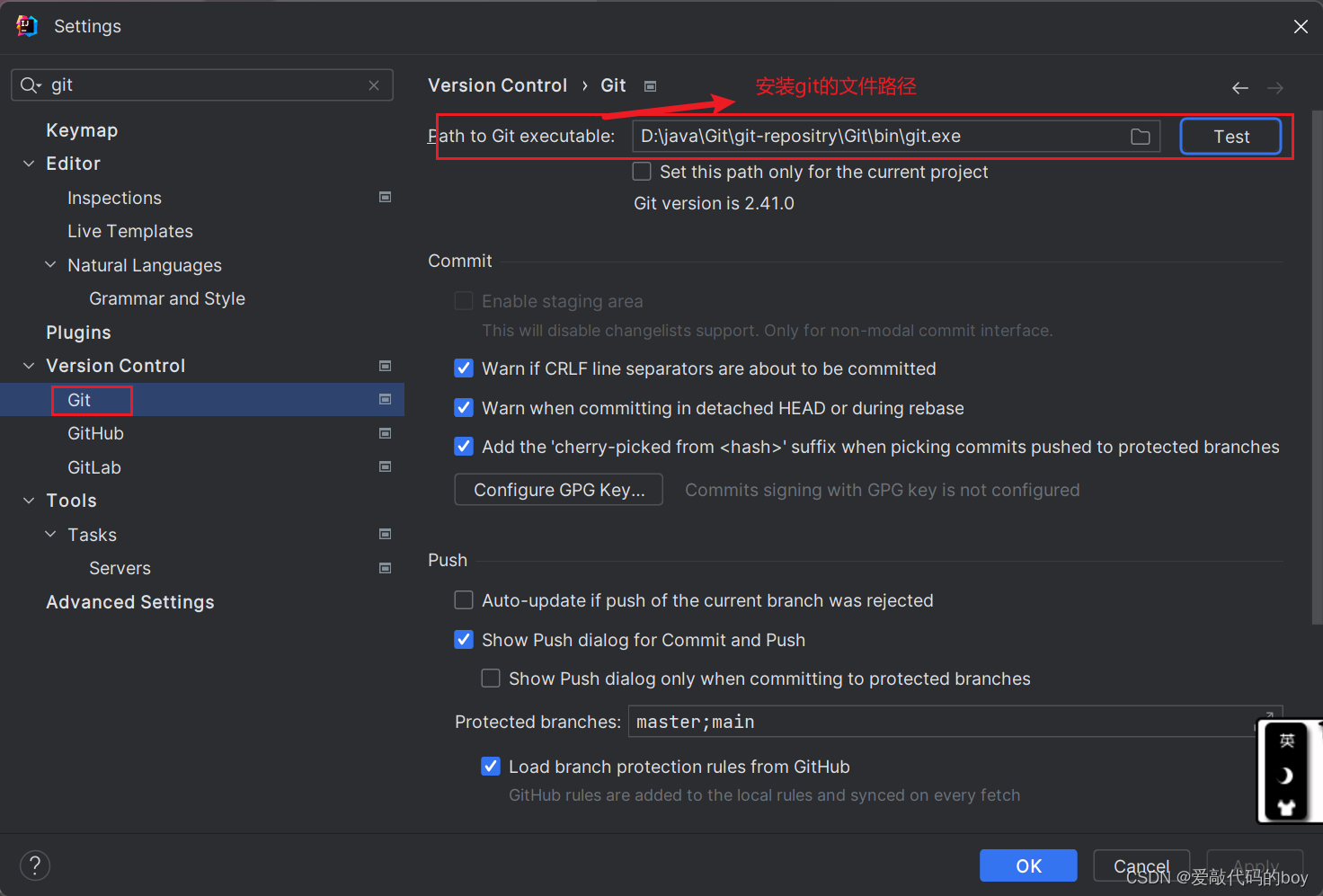The image size is (1323, 896).
Task: Open help via the question mark icon
Action: click(34, 865)
